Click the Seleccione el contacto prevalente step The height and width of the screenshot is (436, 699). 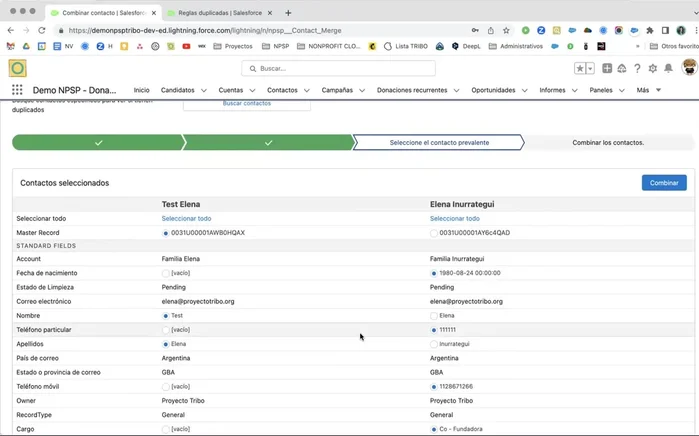coord(439,143)
